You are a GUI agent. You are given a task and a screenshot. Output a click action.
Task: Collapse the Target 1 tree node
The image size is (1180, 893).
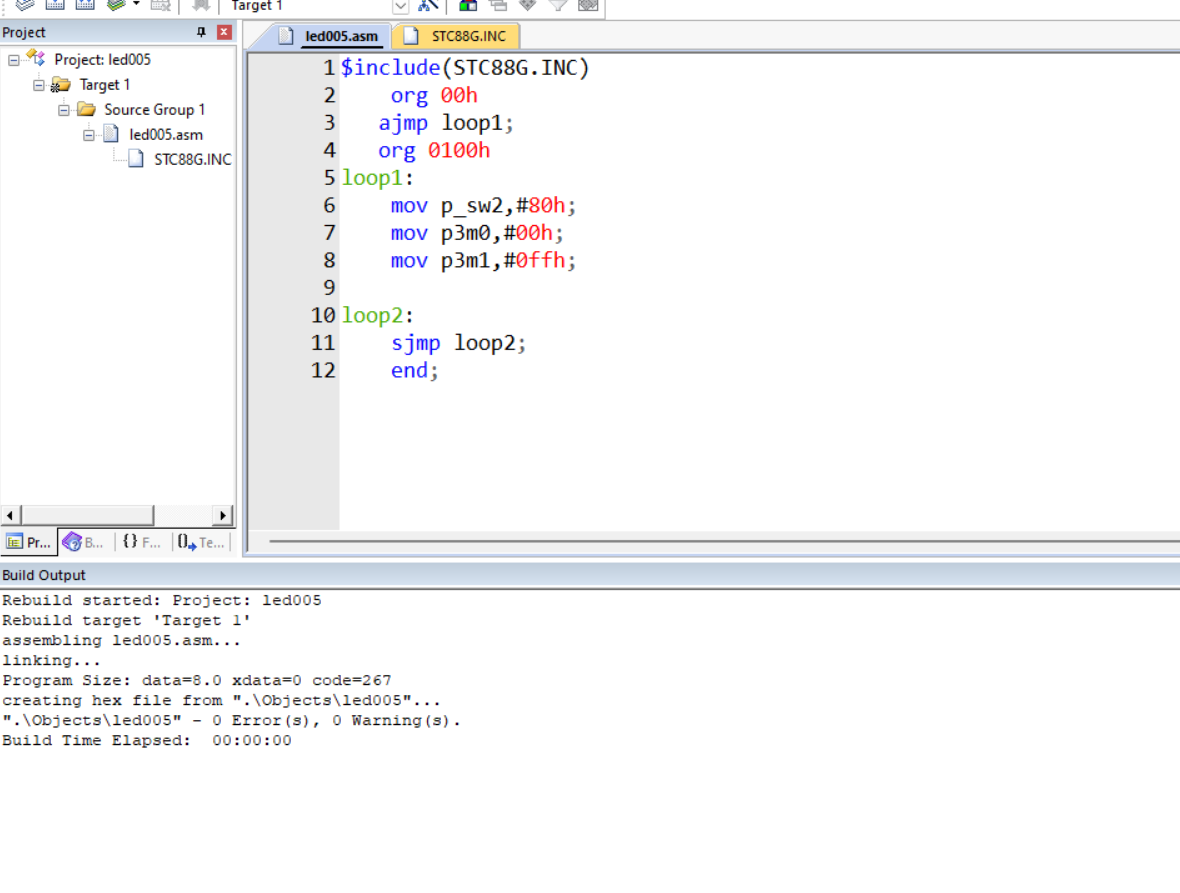(x=39, y=85)
